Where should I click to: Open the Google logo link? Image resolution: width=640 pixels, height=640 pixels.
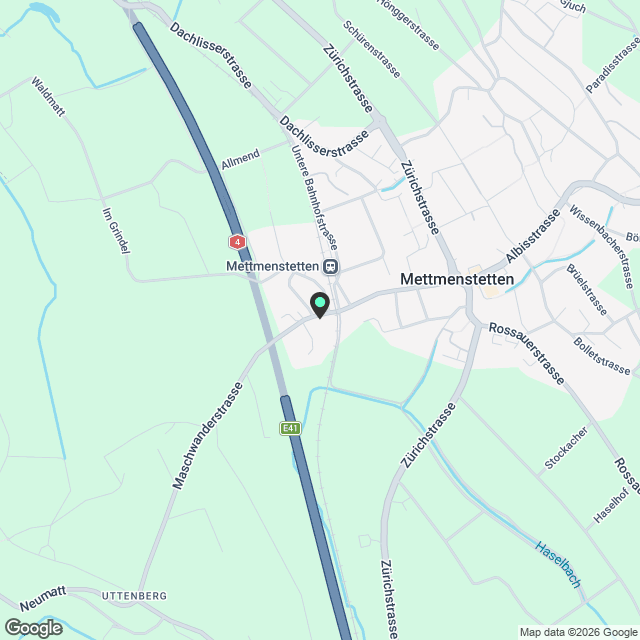click(34, 628)
